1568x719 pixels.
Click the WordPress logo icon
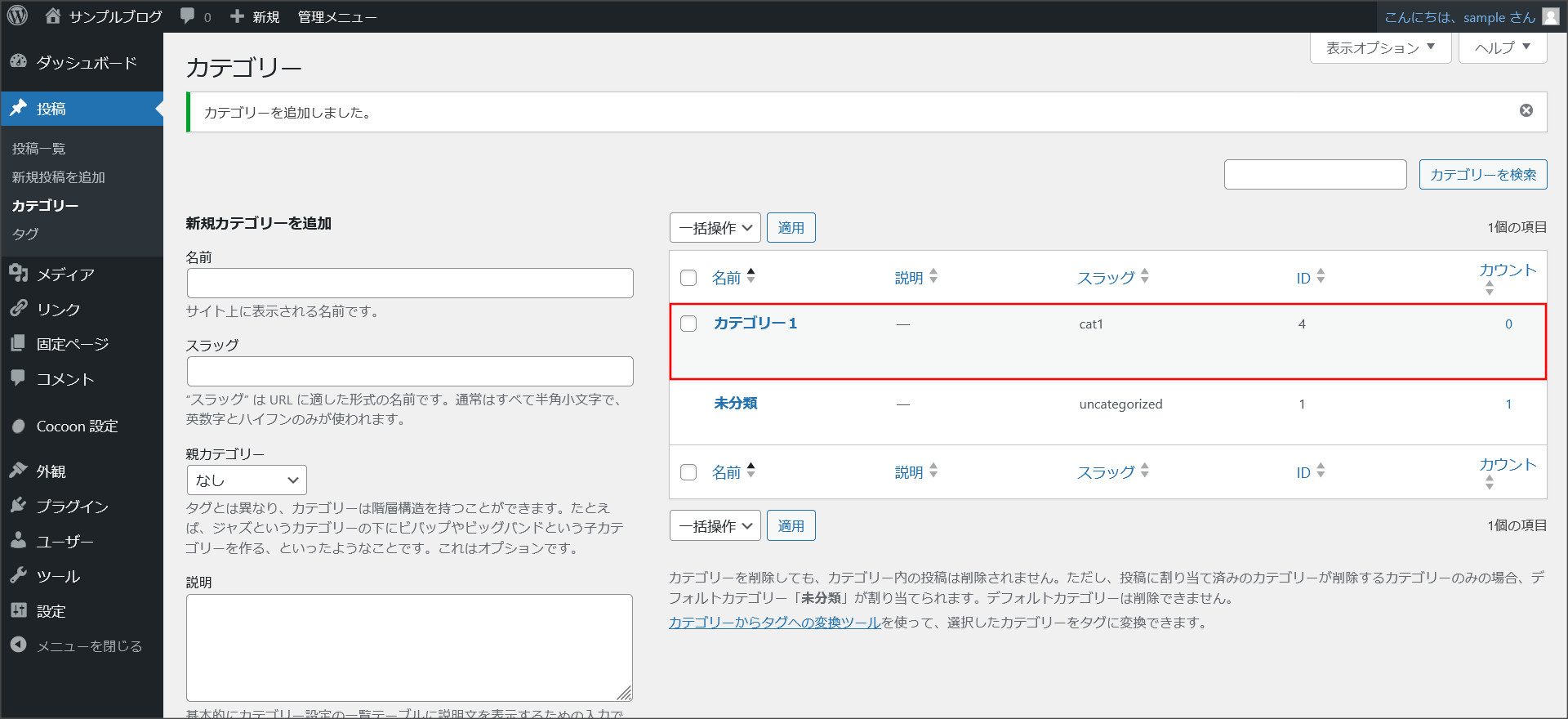17,16
